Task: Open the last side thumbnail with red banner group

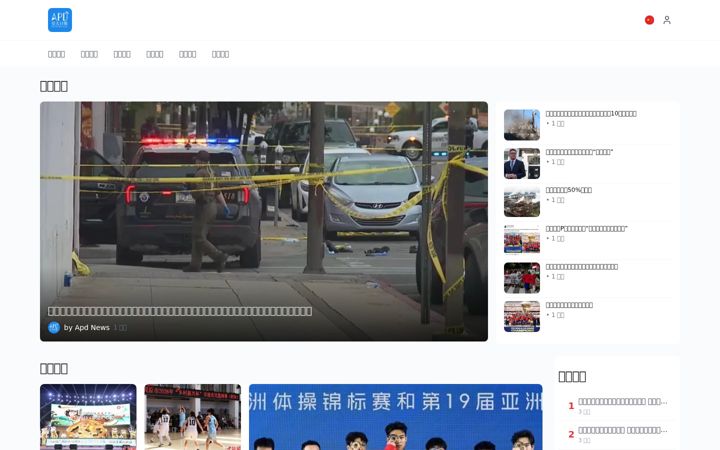Action: pos(522,316)
